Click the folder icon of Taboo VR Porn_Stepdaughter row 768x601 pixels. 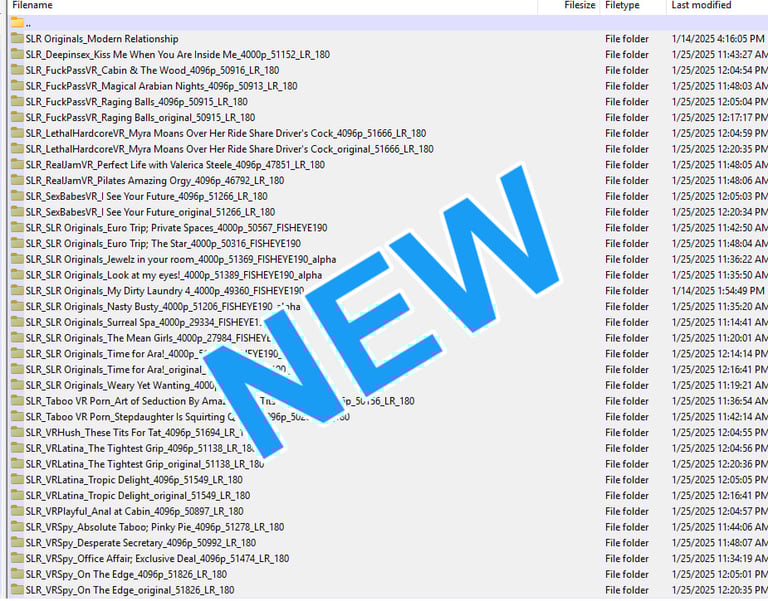(x=18, y=416)
